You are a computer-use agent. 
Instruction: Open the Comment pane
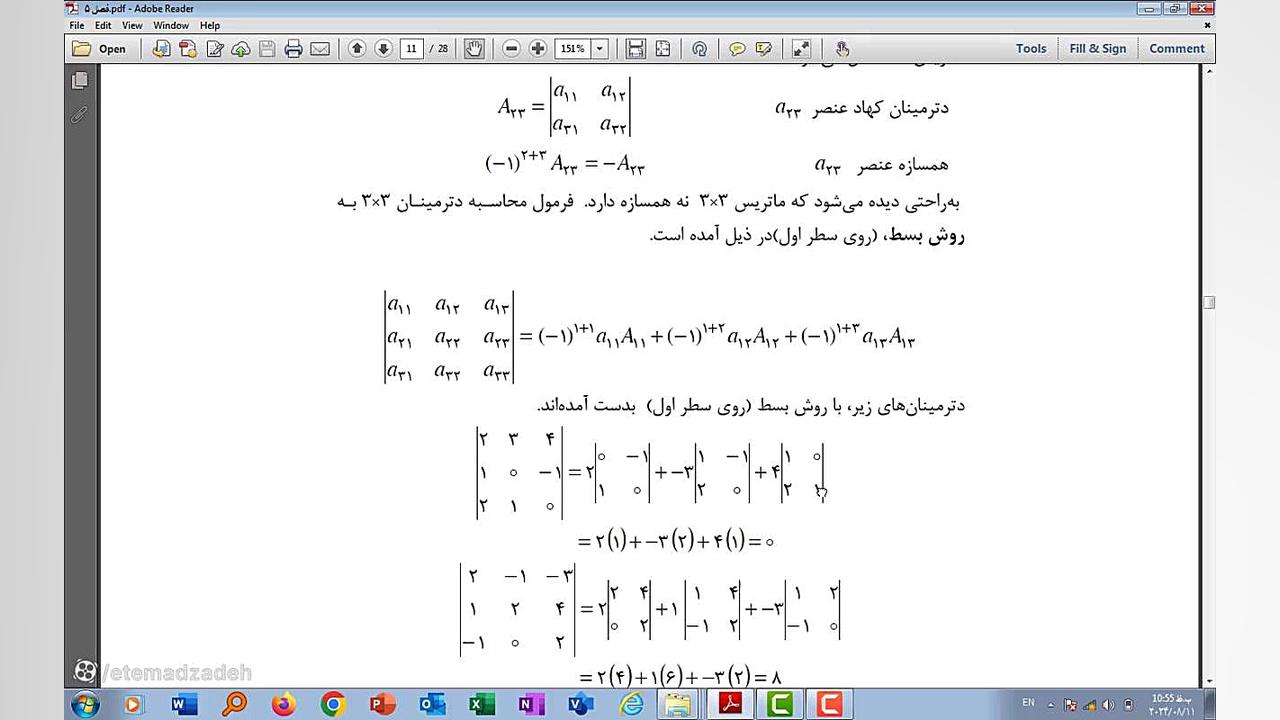1177,48
